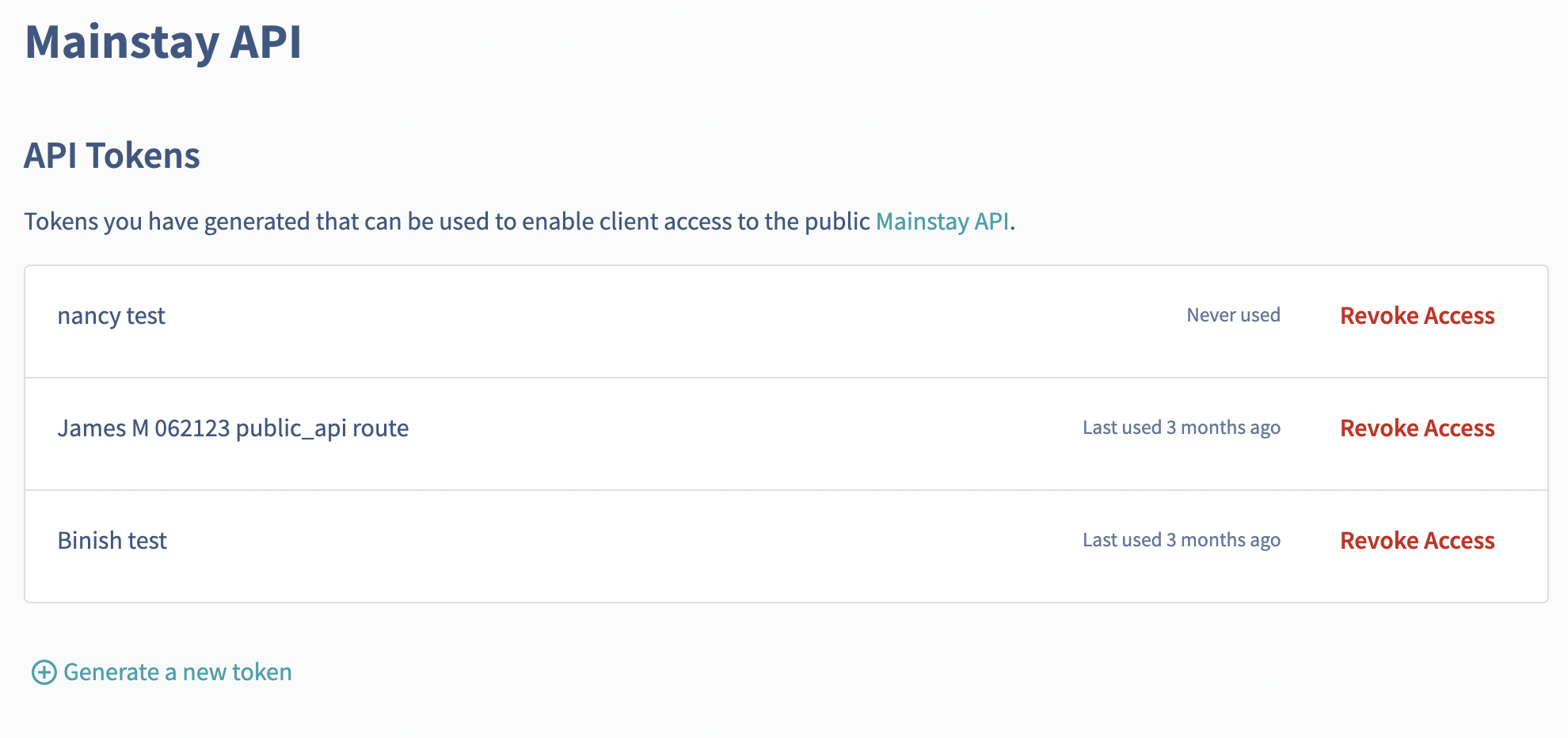Click last used status for James M token
Image resolution: width=1568 pixels, height=738 pixels.
(1182, 428)
